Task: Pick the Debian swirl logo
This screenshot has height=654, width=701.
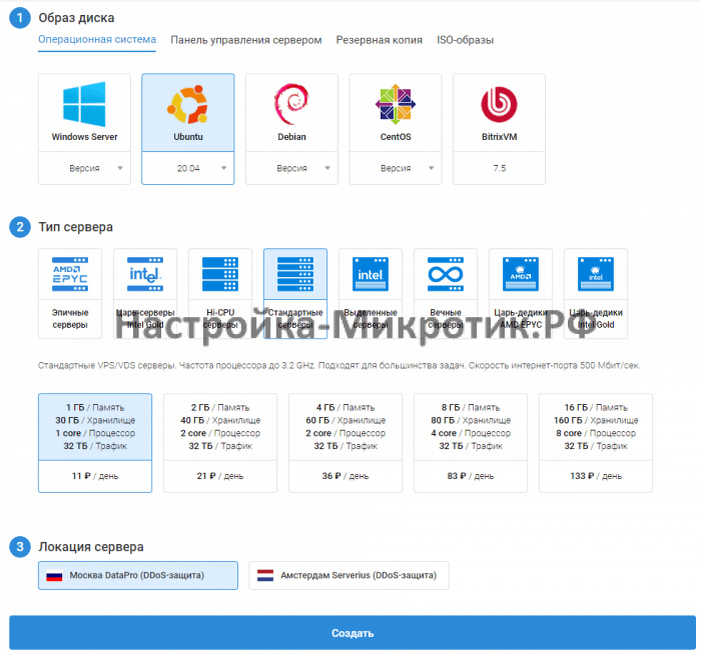Action: tap(291, 104)
